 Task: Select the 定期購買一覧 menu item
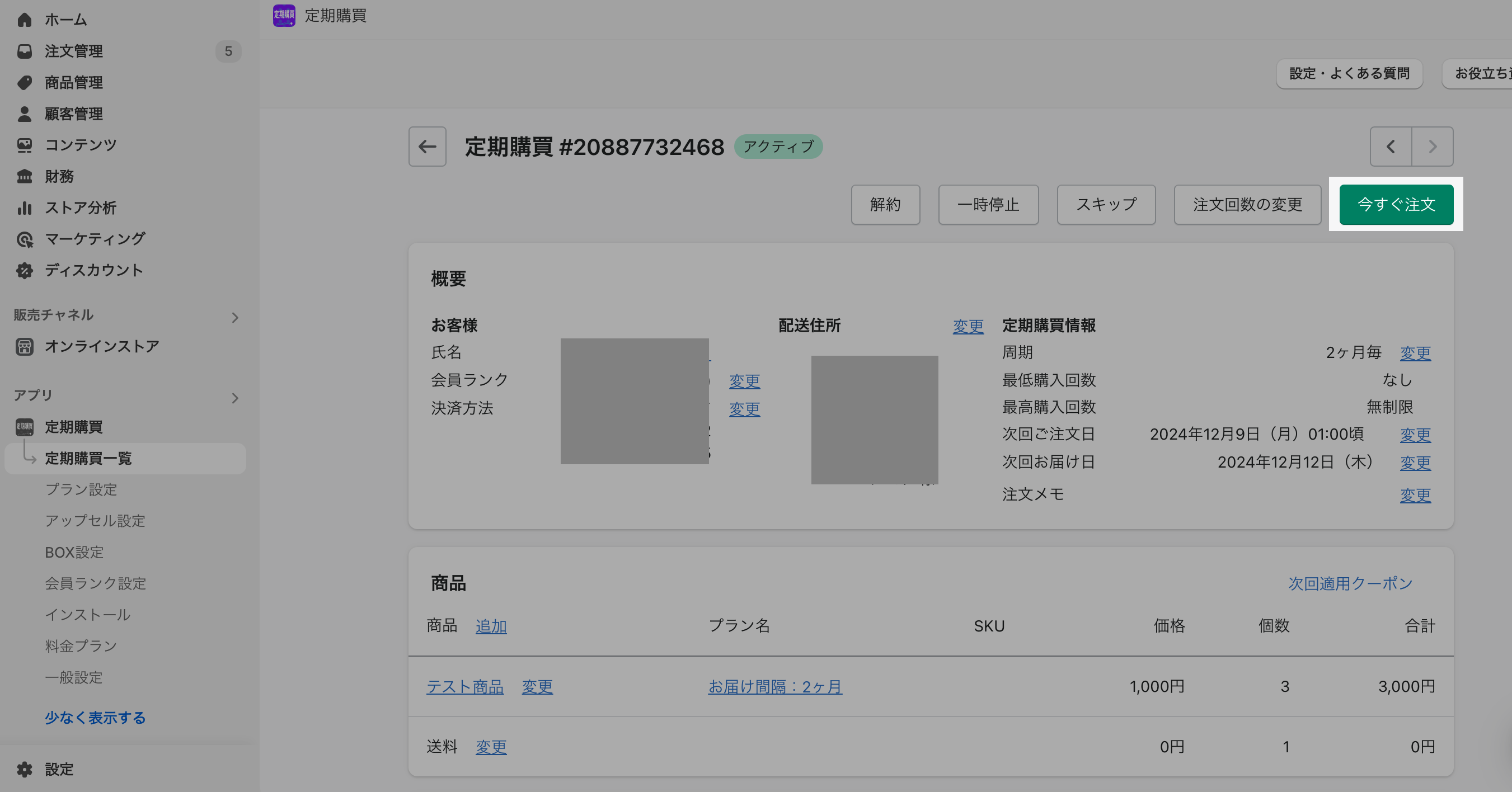88,458
